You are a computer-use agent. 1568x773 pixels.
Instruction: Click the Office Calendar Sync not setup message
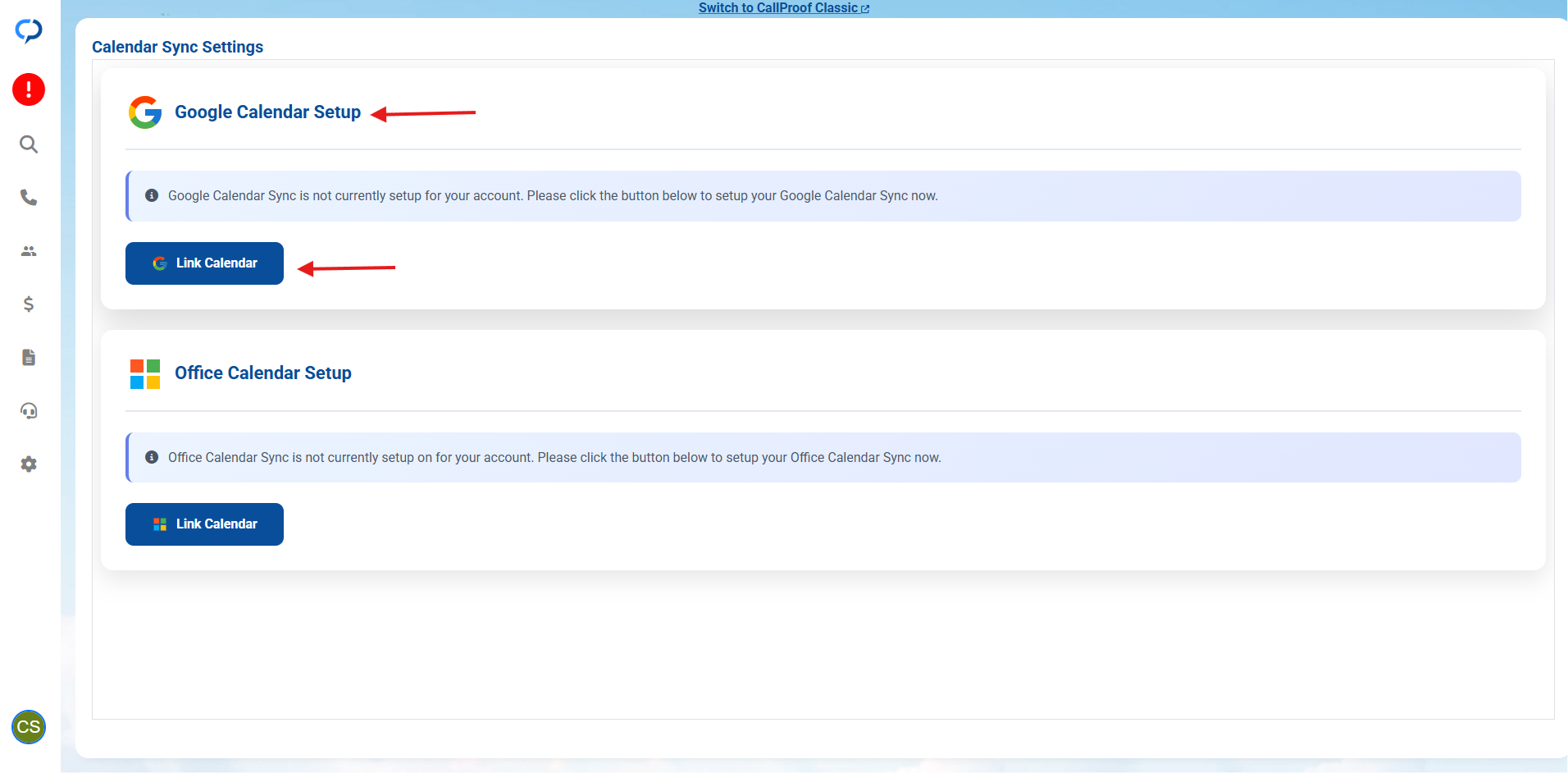pos(554,458)
